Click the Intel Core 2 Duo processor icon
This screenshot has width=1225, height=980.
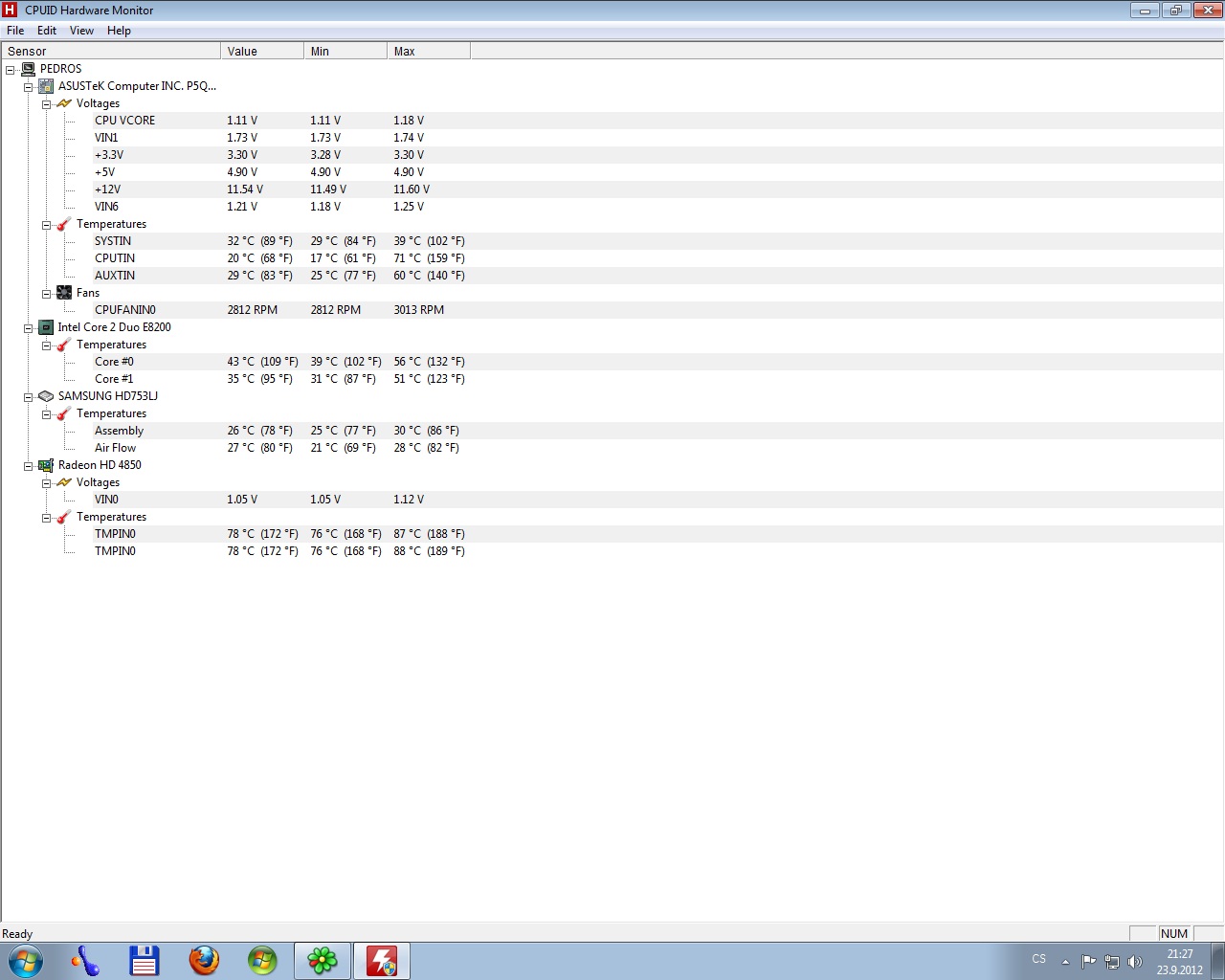tap(46, 327)
